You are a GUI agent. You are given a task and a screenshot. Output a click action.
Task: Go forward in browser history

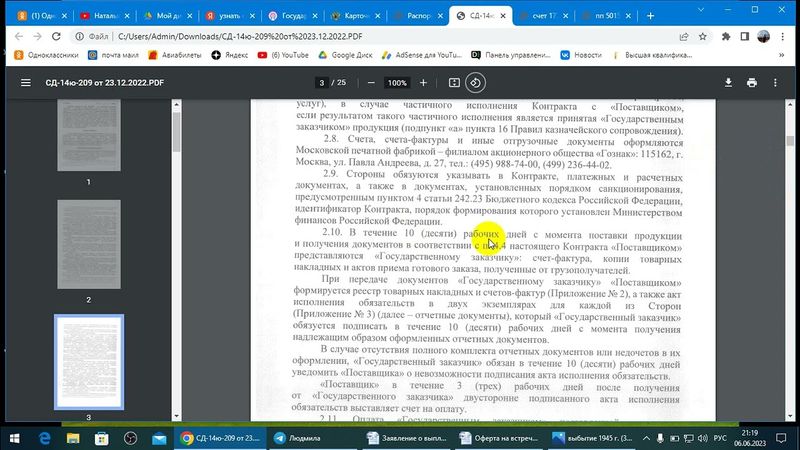tap(37, 36)
